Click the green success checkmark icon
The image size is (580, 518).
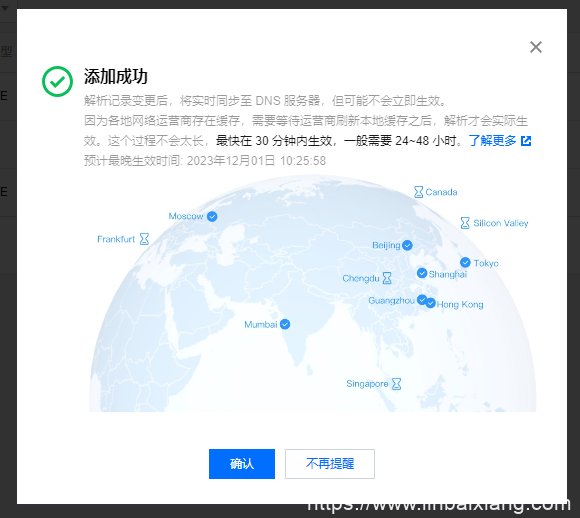pyautogui.click(x=57, y=81)
